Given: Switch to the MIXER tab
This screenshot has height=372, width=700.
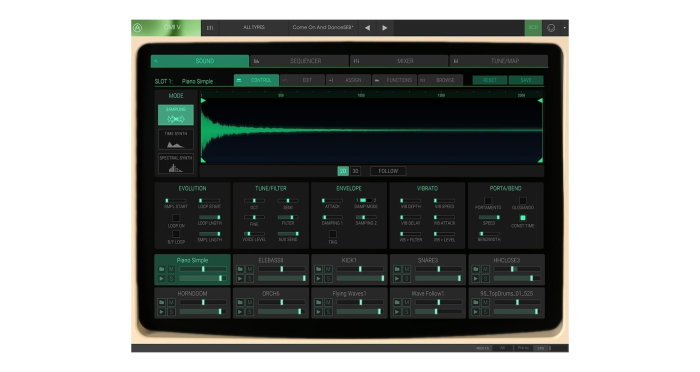Looking at the screenshot, I should click(400, 61).
